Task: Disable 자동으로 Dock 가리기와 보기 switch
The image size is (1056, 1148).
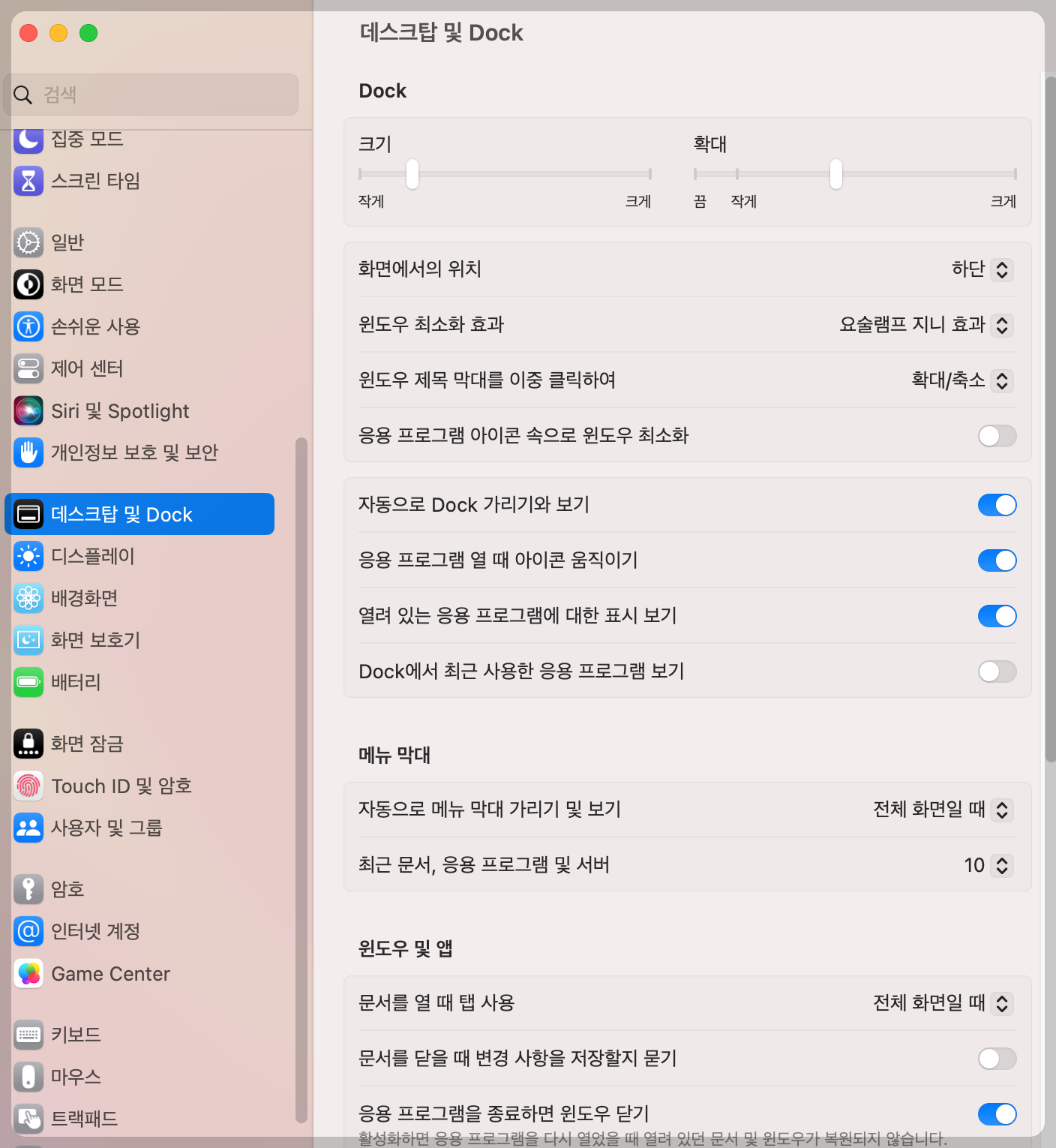Action: (997, 505)
